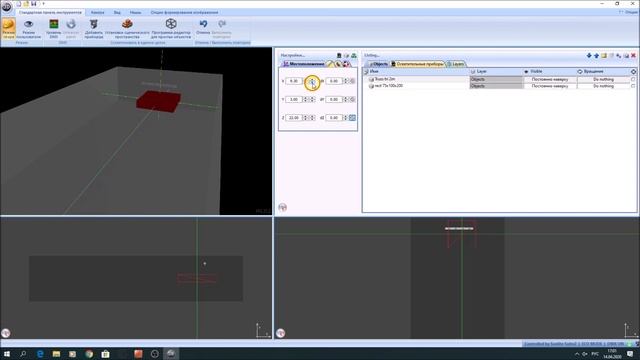The width and height of the screenshot is (640, 360).
Task: Open the stage space setup tool
Action: pyautogui.click(x=127, y=29)
